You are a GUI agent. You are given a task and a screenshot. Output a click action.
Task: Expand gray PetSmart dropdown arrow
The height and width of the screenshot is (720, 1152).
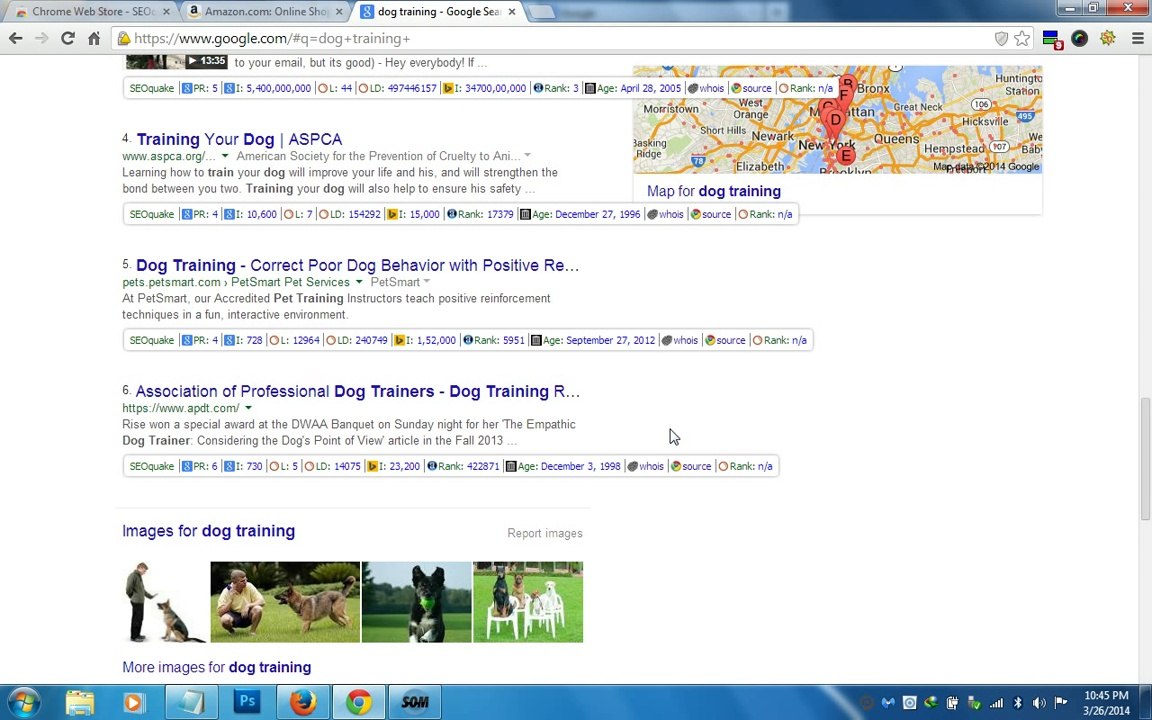tap(427, 282)
